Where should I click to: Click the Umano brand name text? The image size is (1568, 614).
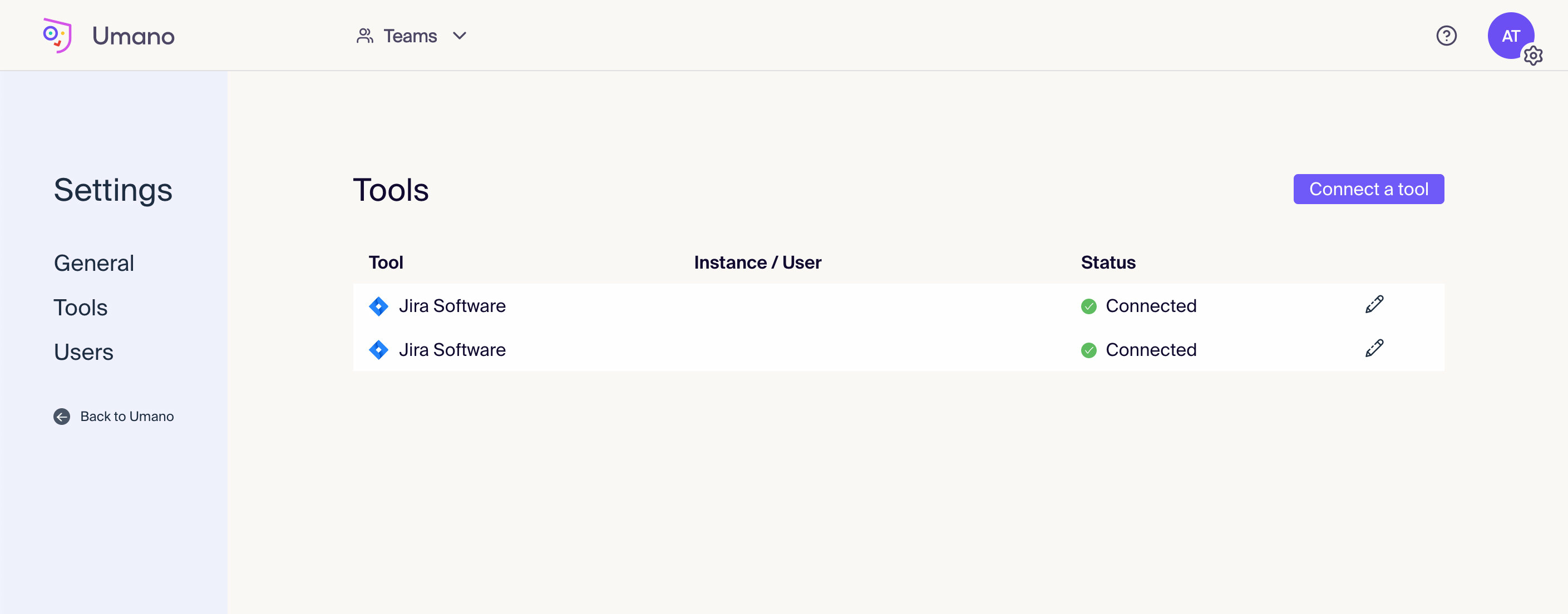(x=134, y=36)
